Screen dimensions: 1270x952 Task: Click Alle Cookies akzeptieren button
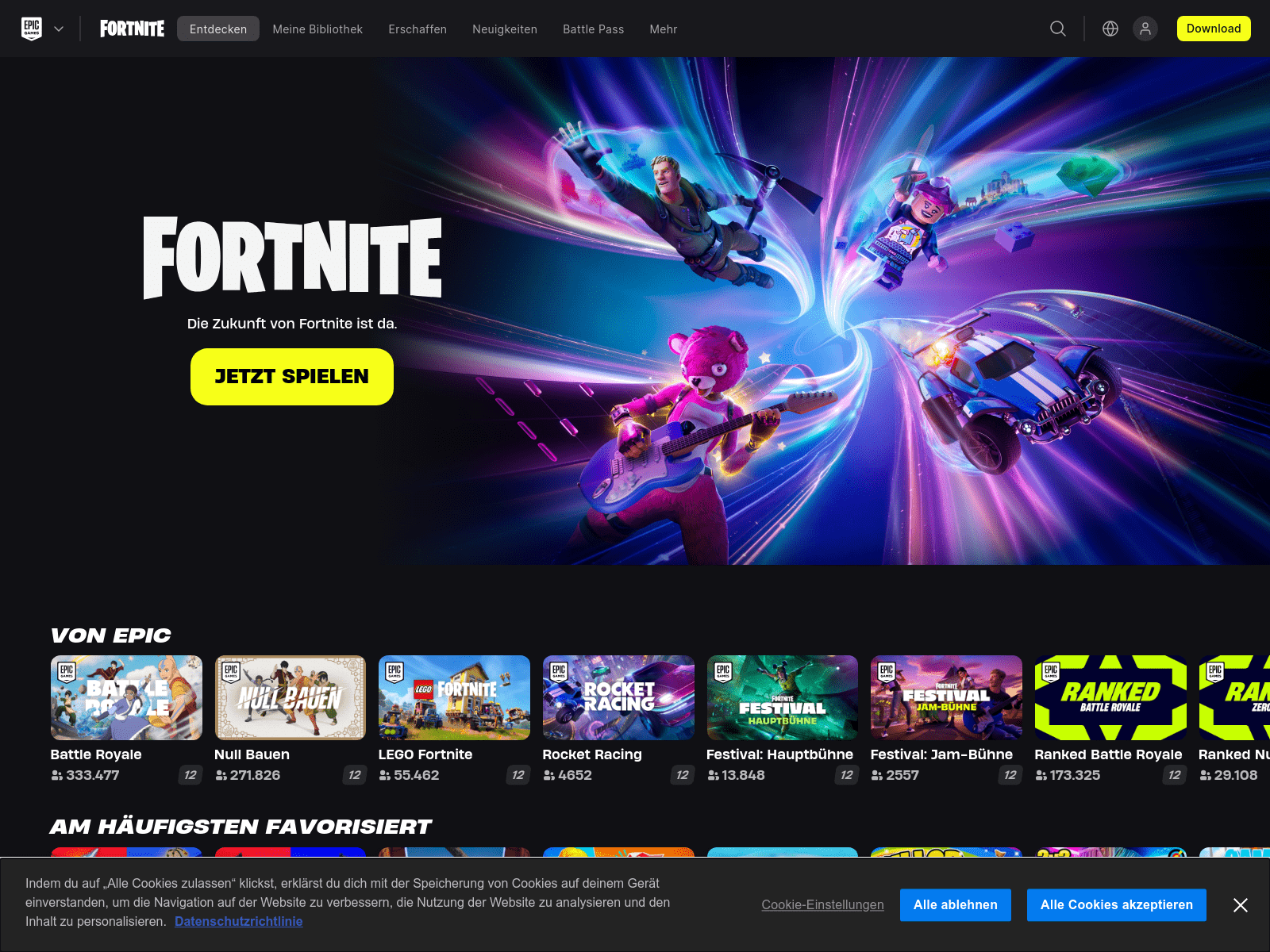click(1117, 905)
